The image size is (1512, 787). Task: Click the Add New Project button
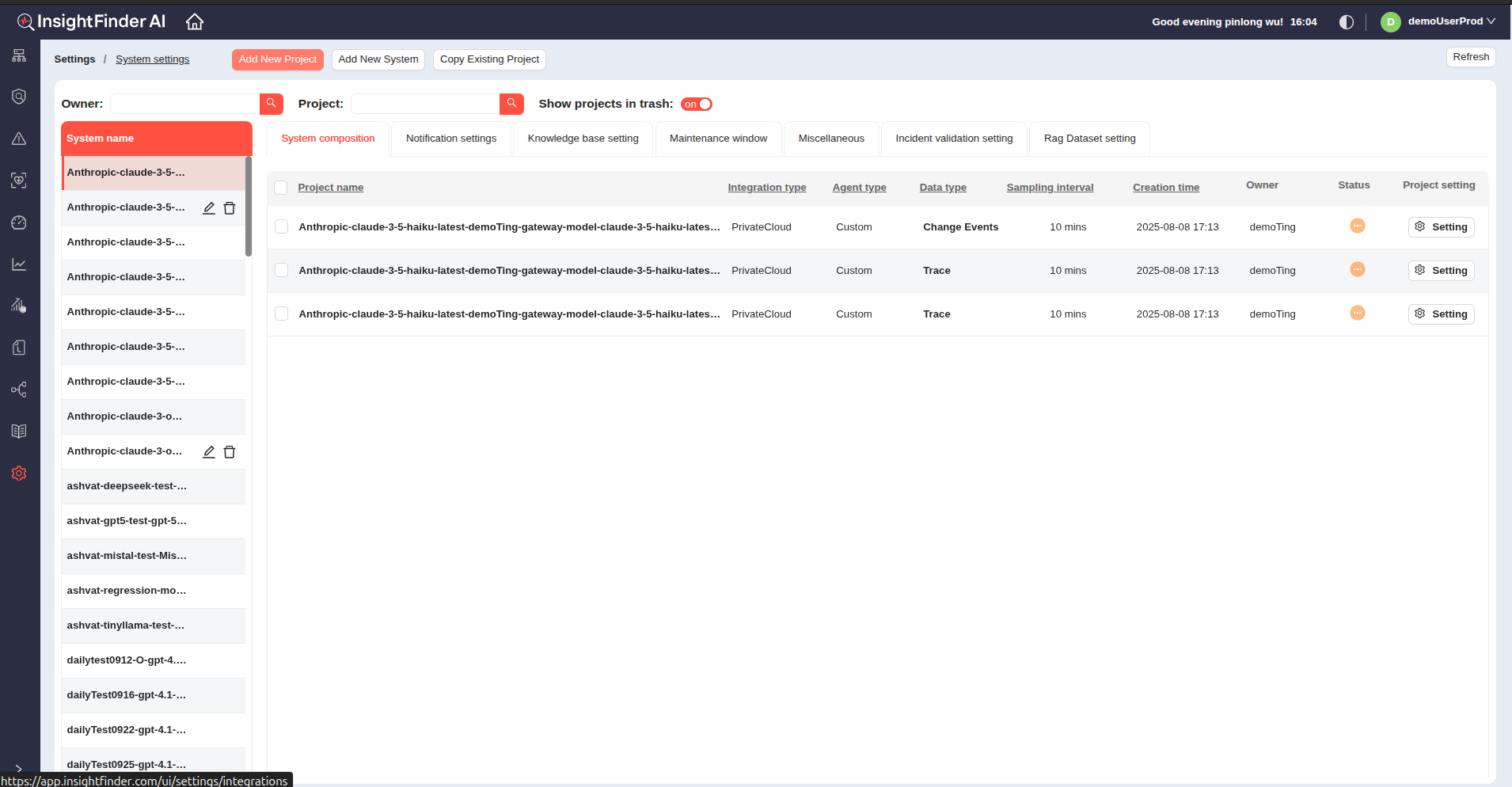coord(277,59)
